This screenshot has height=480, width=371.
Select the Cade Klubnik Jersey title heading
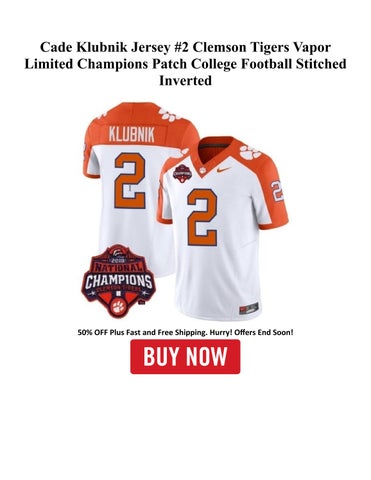point(185,64)
